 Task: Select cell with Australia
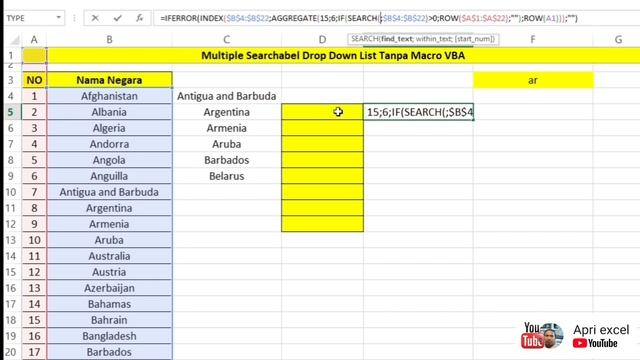tap(109, 256)
